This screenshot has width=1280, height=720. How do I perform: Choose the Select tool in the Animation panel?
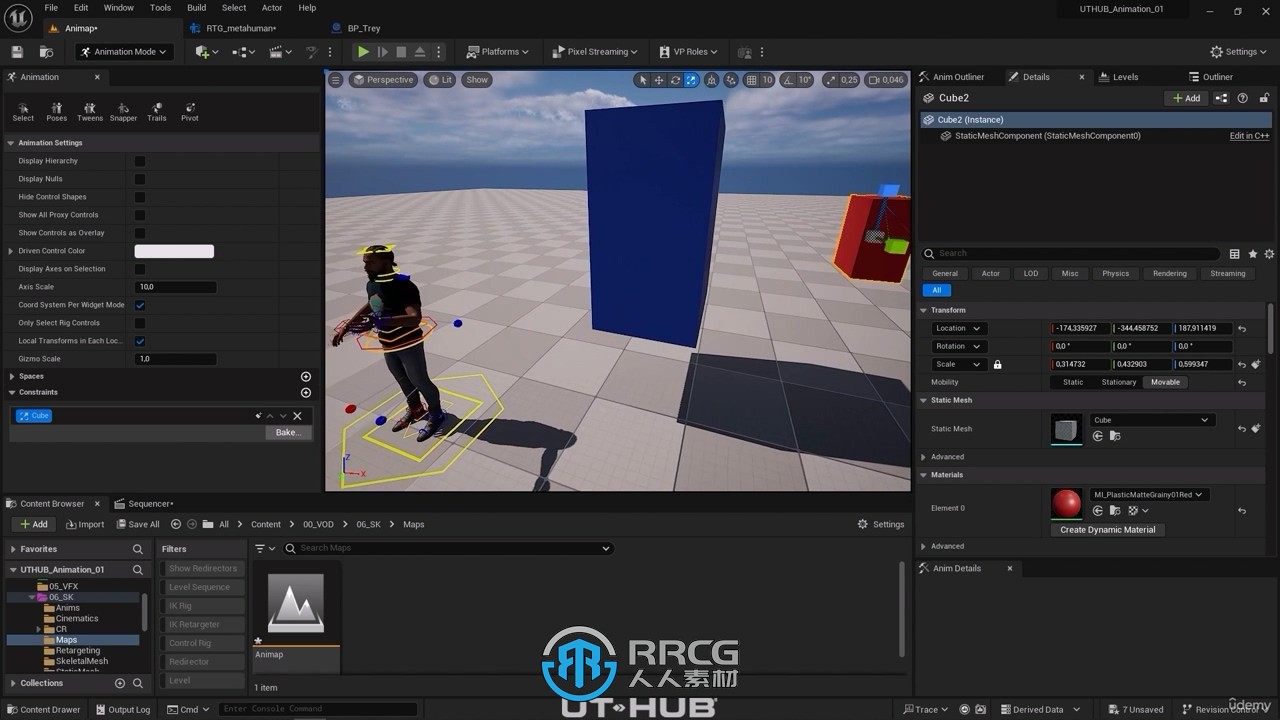tap(23, 111)
